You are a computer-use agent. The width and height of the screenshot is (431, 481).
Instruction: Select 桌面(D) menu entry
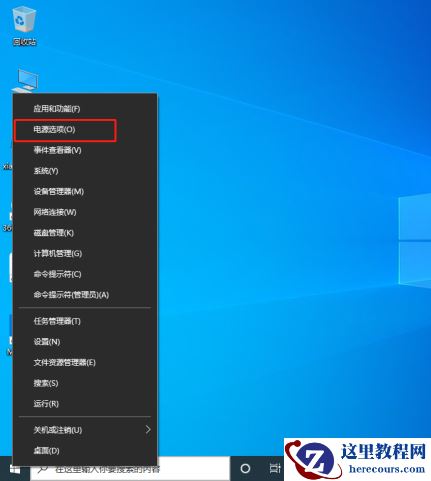click(x=85, y=451)
